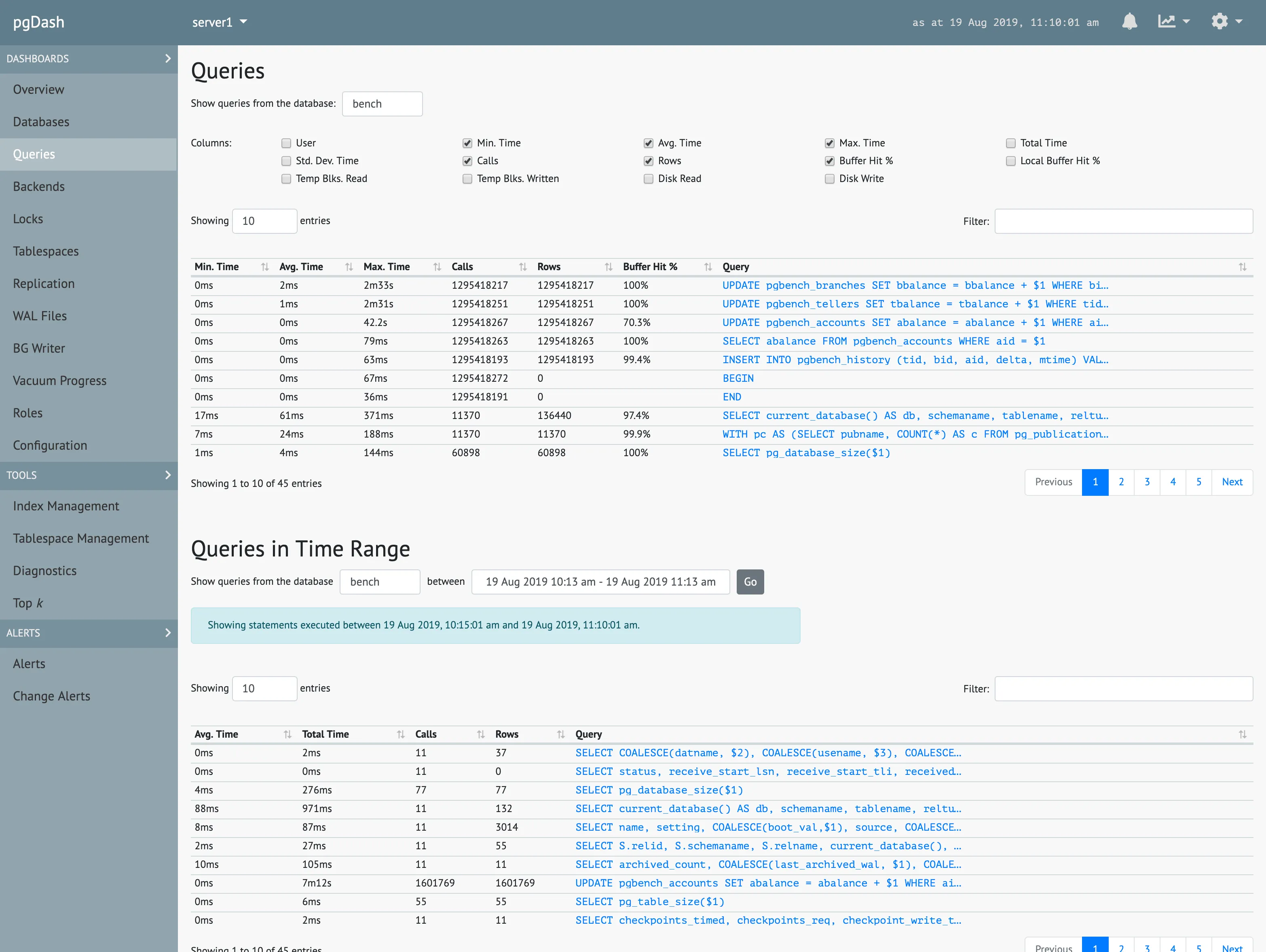Expand the ALERTS section chevron
The width and height of the screenshot is (1266, 952).
click(x=168, y=632)
